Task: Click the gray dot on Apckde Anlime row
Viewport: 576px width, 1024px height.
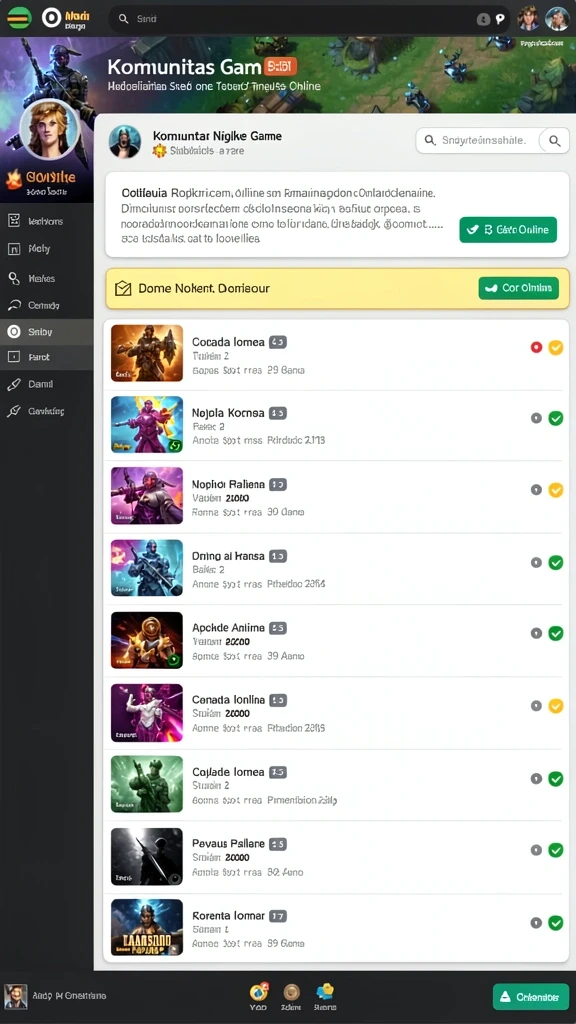Action: 536,633
